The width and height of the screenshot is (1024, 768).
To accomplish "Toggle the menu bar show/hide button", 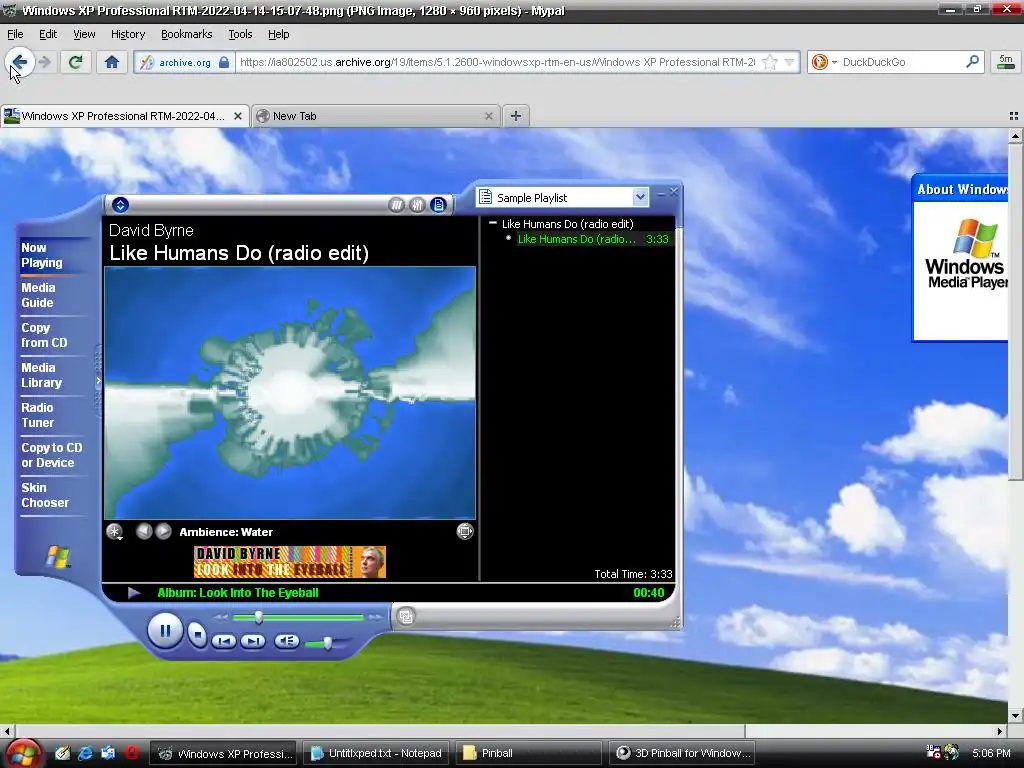I will (x=120, y=205).
